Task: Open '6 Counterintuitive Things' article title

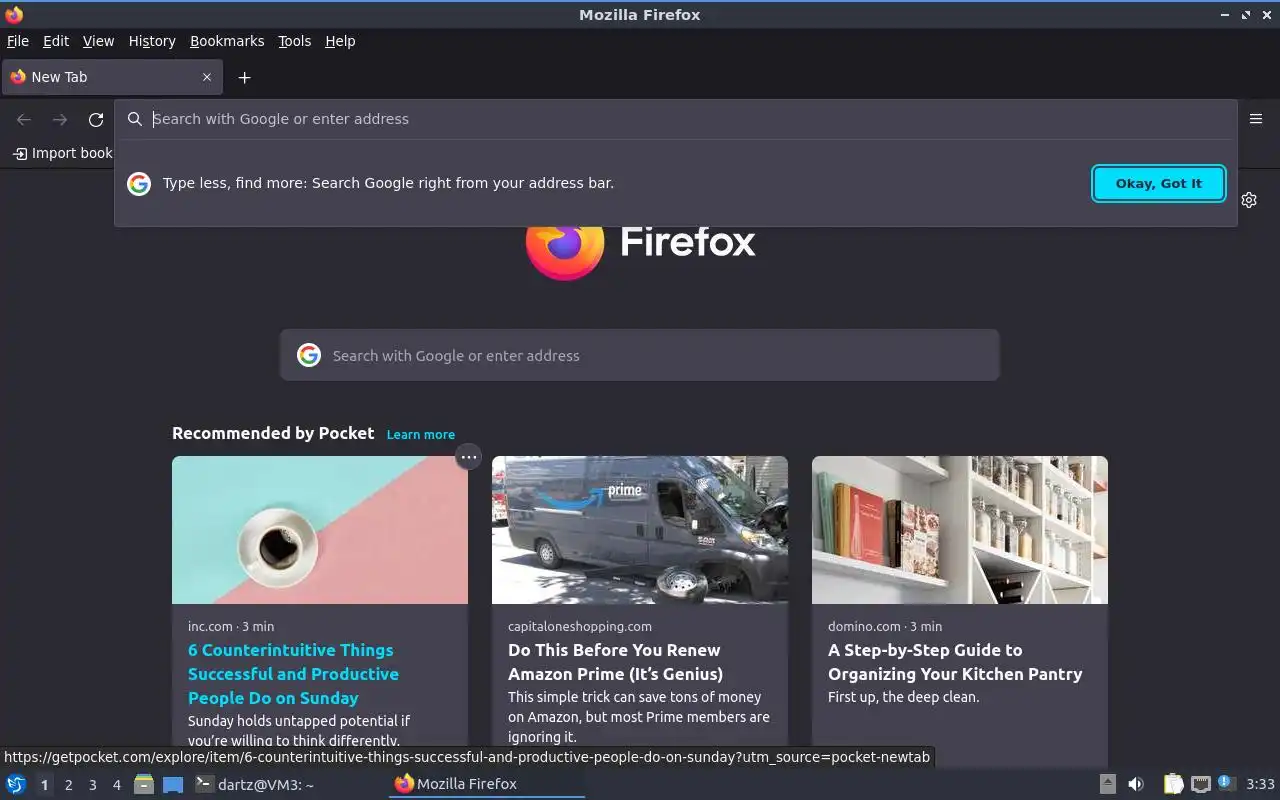Action: (x=293, y=674)
